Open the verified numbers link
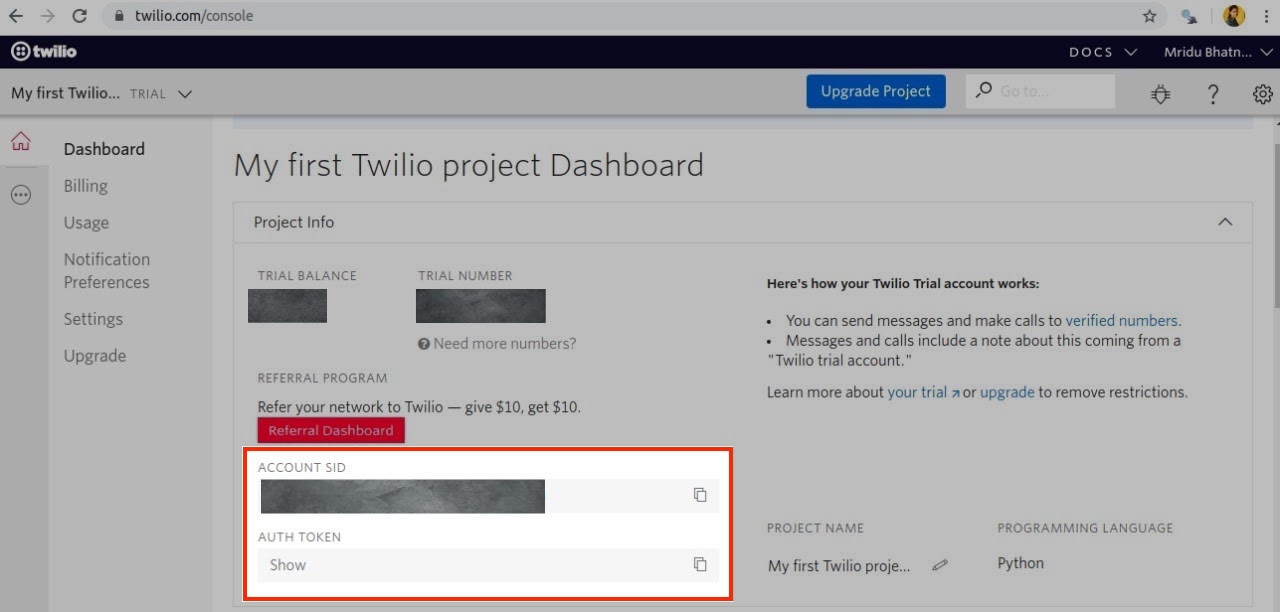This screenshot has height=612, width=1280. tap(1121, 321)
